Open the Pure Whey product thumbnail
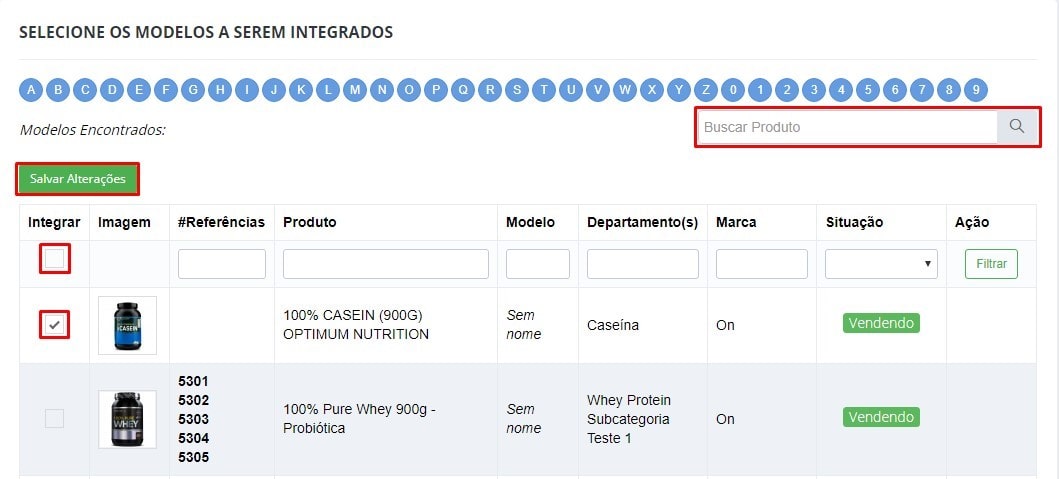This screenshot has height=479, width=1059. click(127, 419)
